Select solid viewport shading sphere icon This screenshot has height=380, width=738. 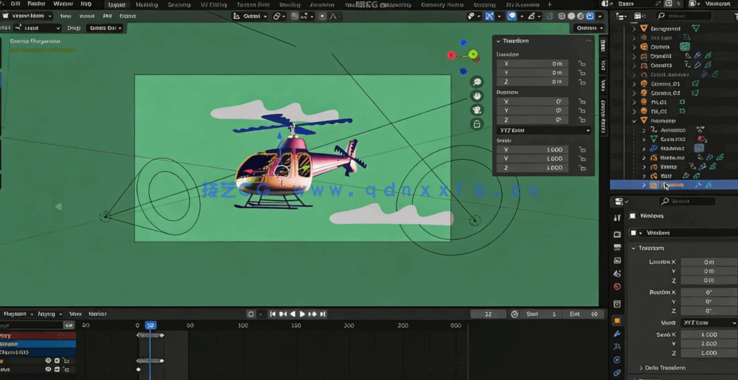(571, 16)
